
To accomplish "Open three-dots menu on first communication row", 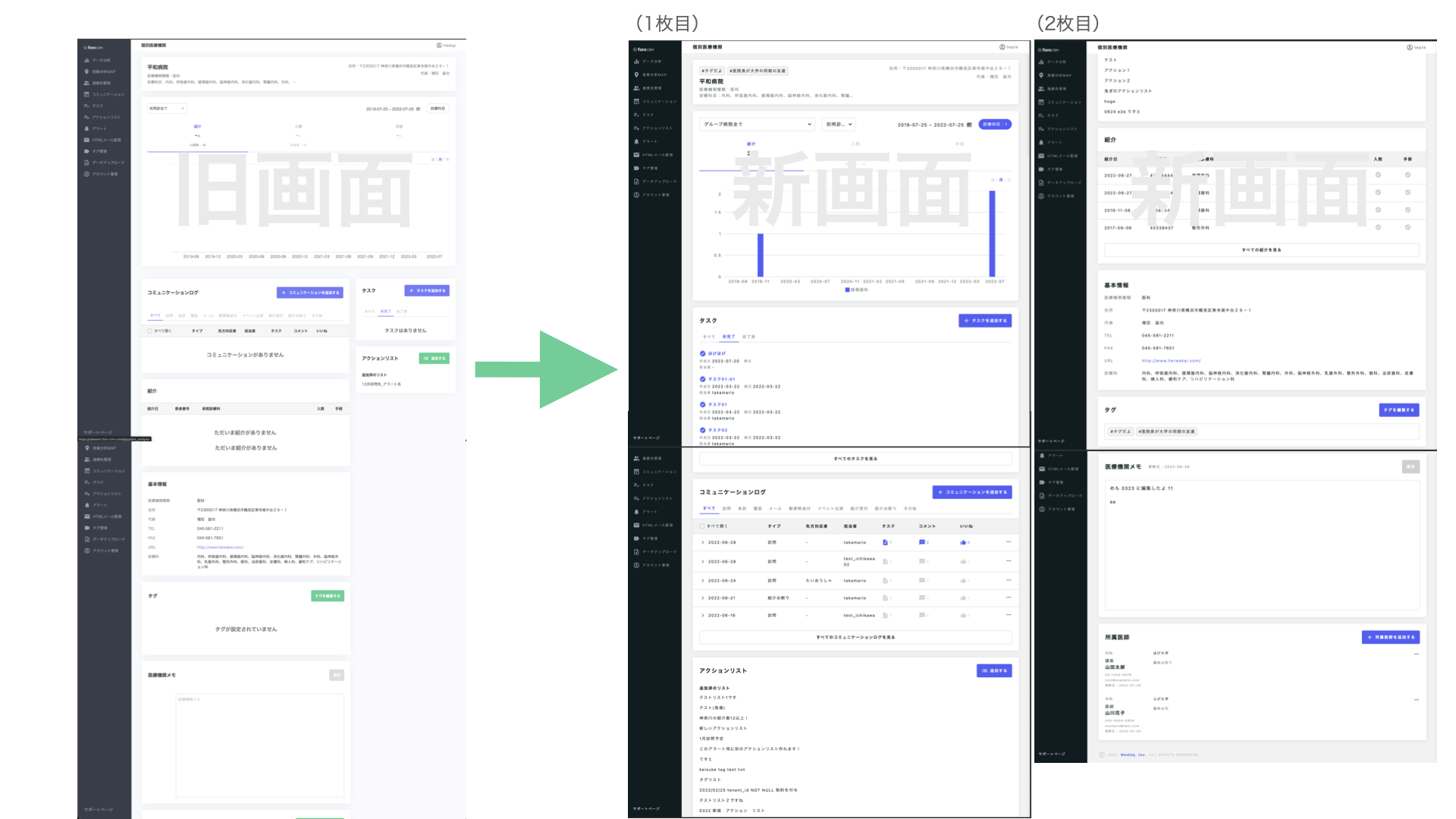I will 1009,541.
